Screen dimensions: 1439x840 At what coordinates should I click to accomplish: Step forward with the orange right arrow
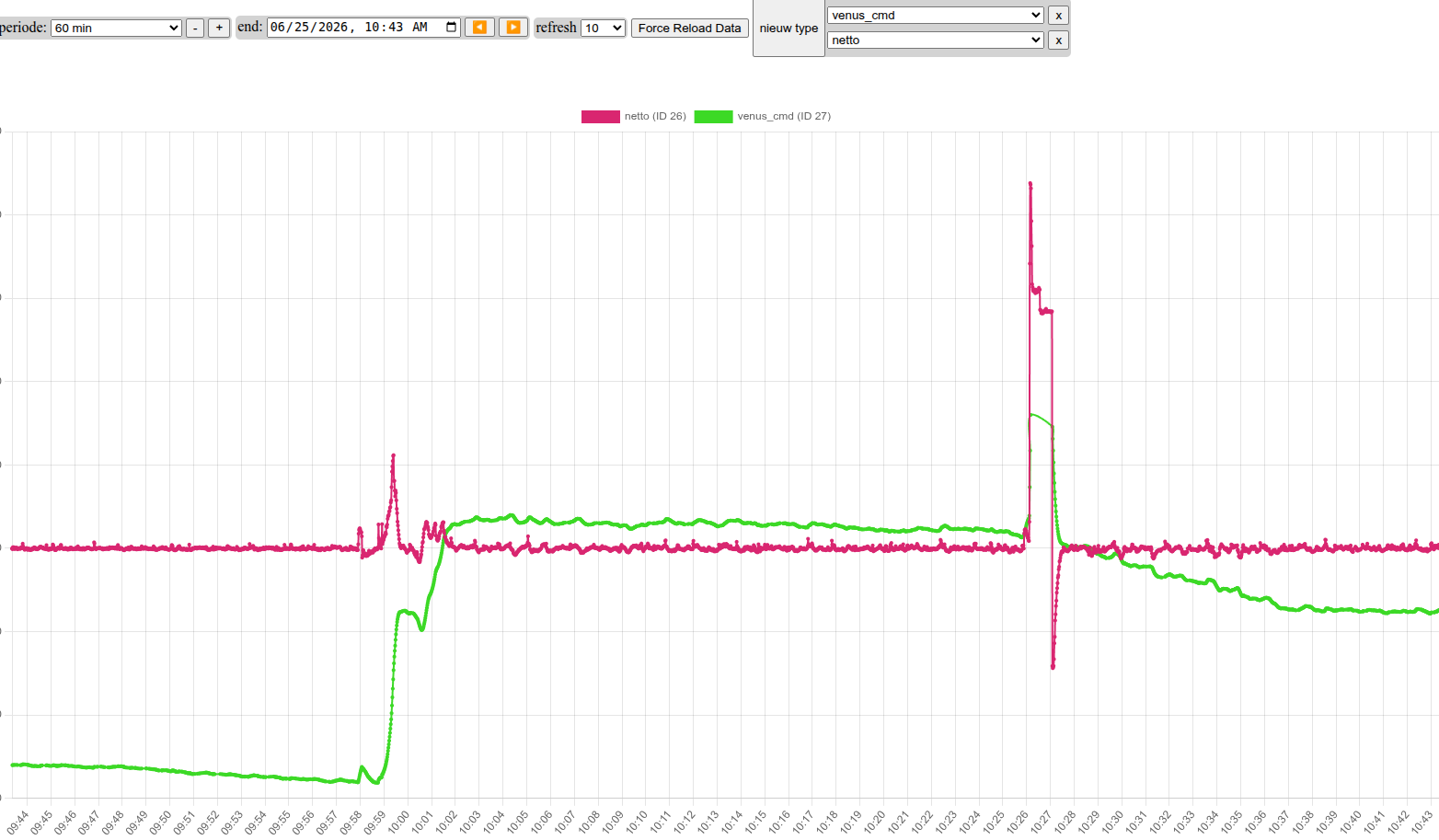click(x=513, y=28)
